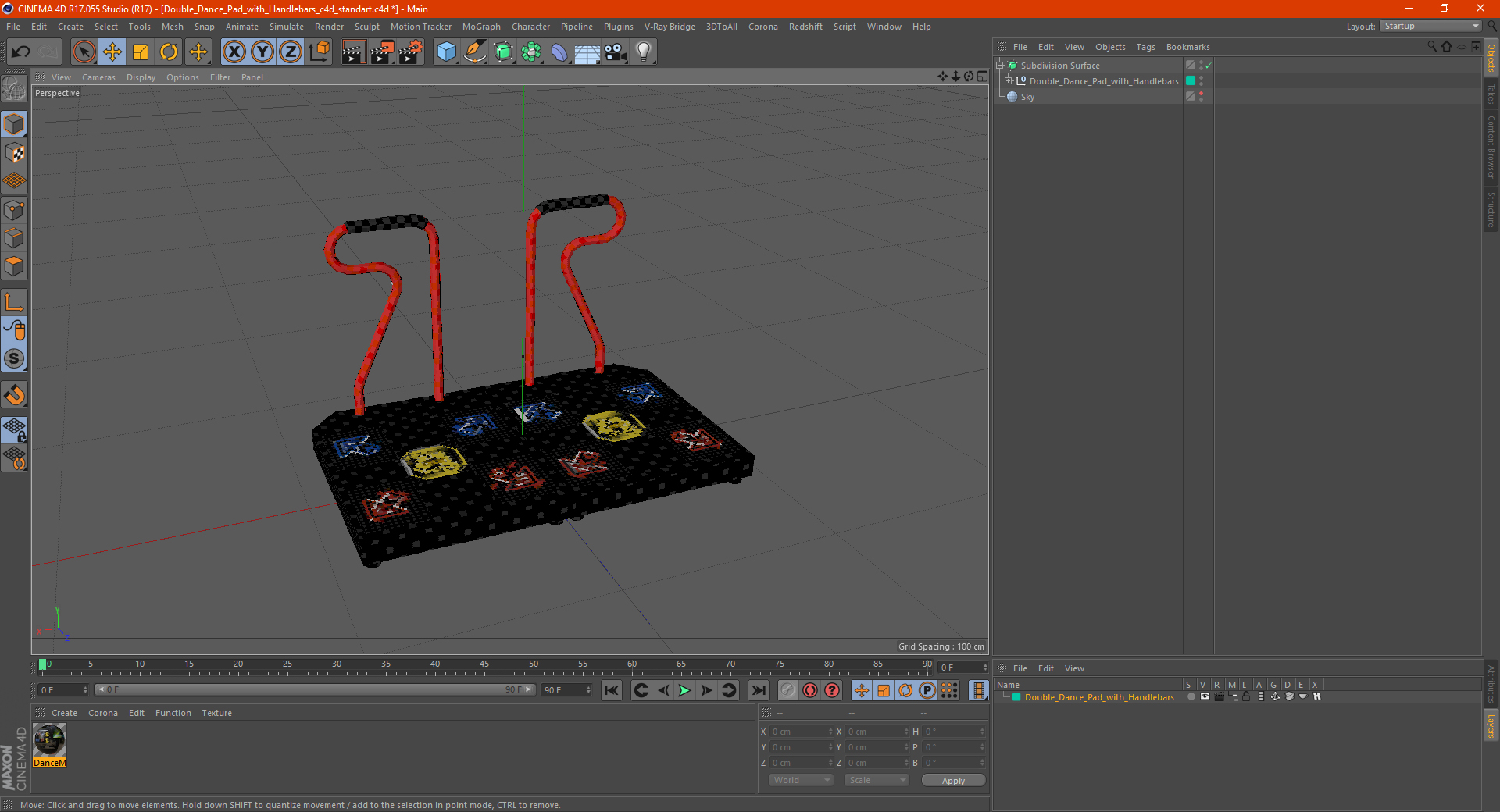
Task: Open the deformer objects icon
Action: tap(559, 52)
